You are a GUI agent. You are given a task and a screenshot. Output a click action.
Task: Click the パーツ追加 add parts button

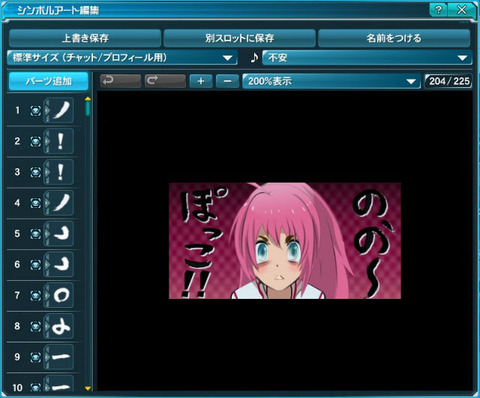click(49, 81)
